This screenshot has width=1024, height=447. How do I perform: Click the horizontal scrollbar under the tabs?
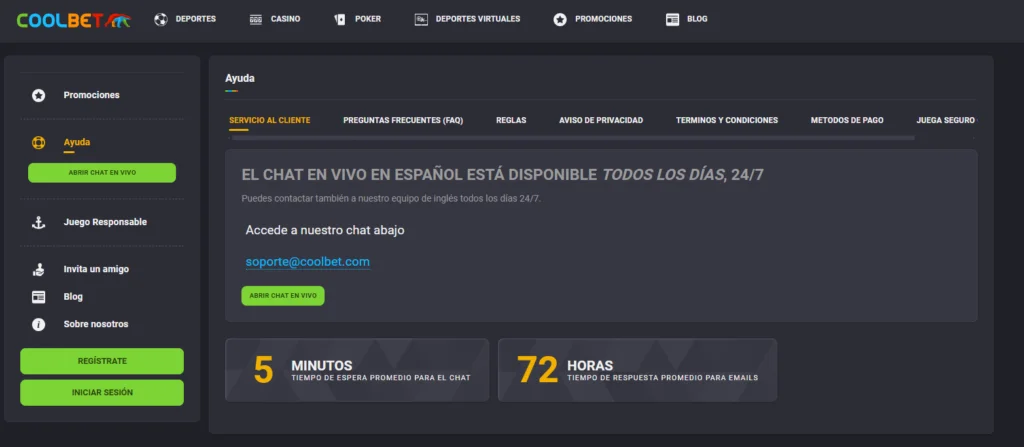pos(570,137)
